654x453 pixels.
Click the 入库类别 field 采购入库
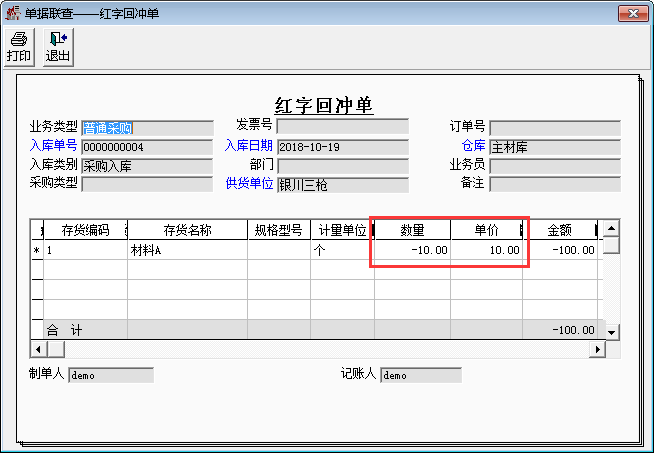click(147, 166)
